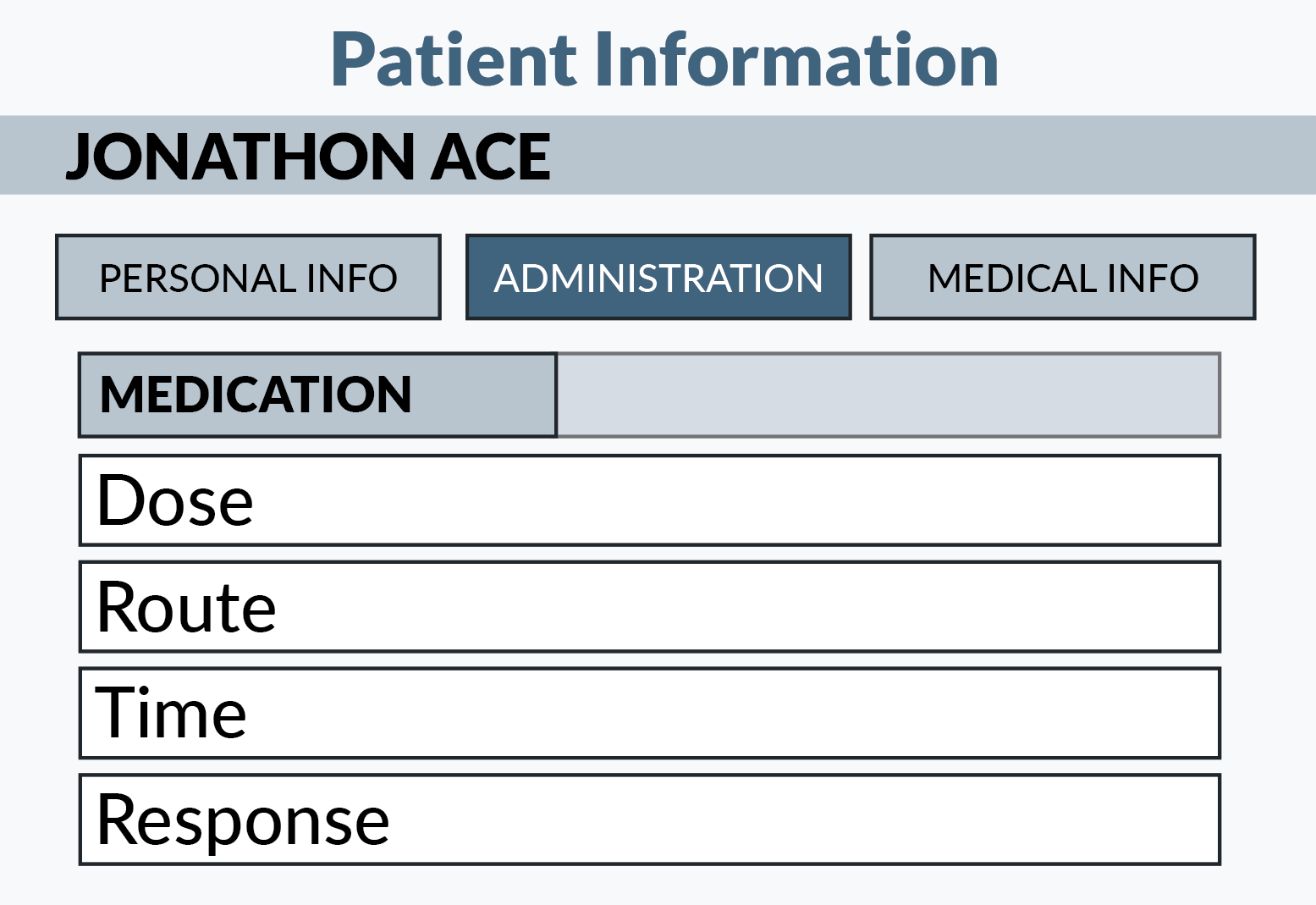Click the first name Jonathon in banner

click(241, 157)
